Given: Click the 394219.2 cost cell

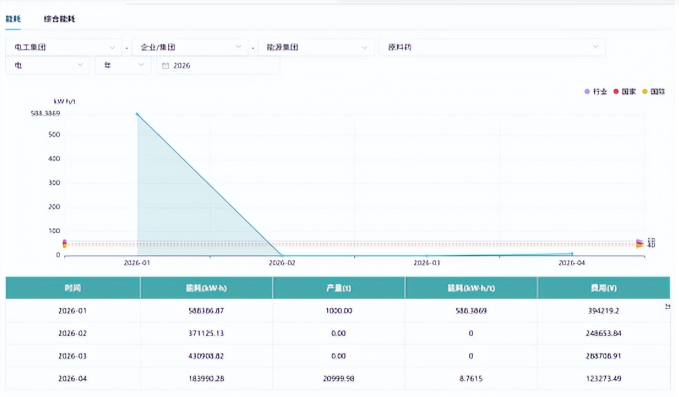Looking at the screenshot, I should (604, 311).
